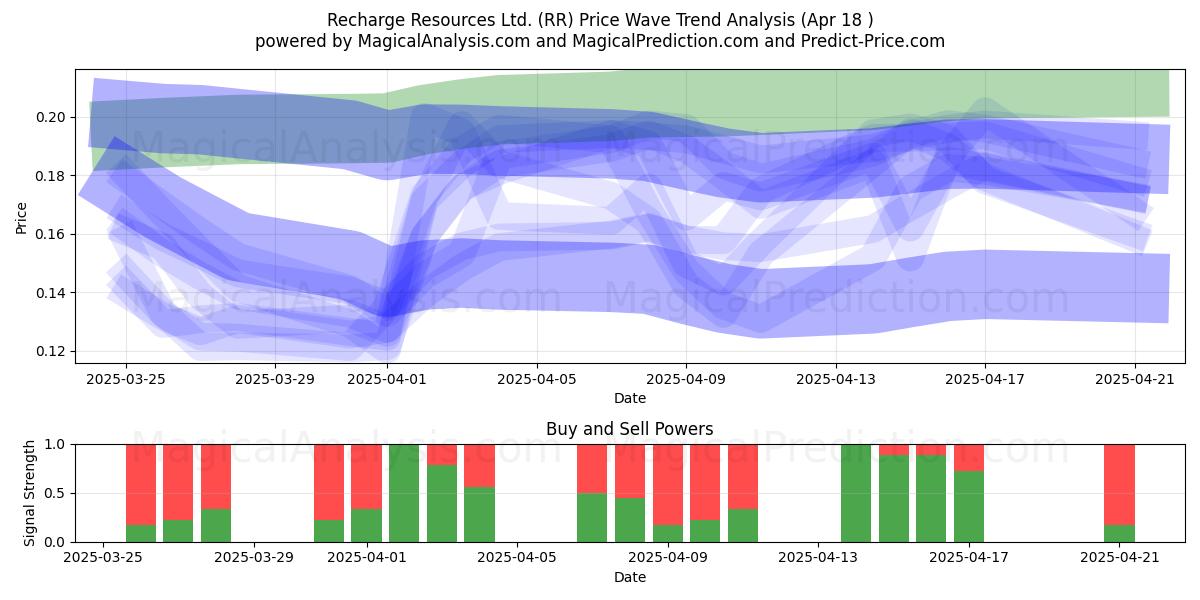Click the 2025-04-13 tick under the powers chart
1200x600 pixels.
(818, 558)
